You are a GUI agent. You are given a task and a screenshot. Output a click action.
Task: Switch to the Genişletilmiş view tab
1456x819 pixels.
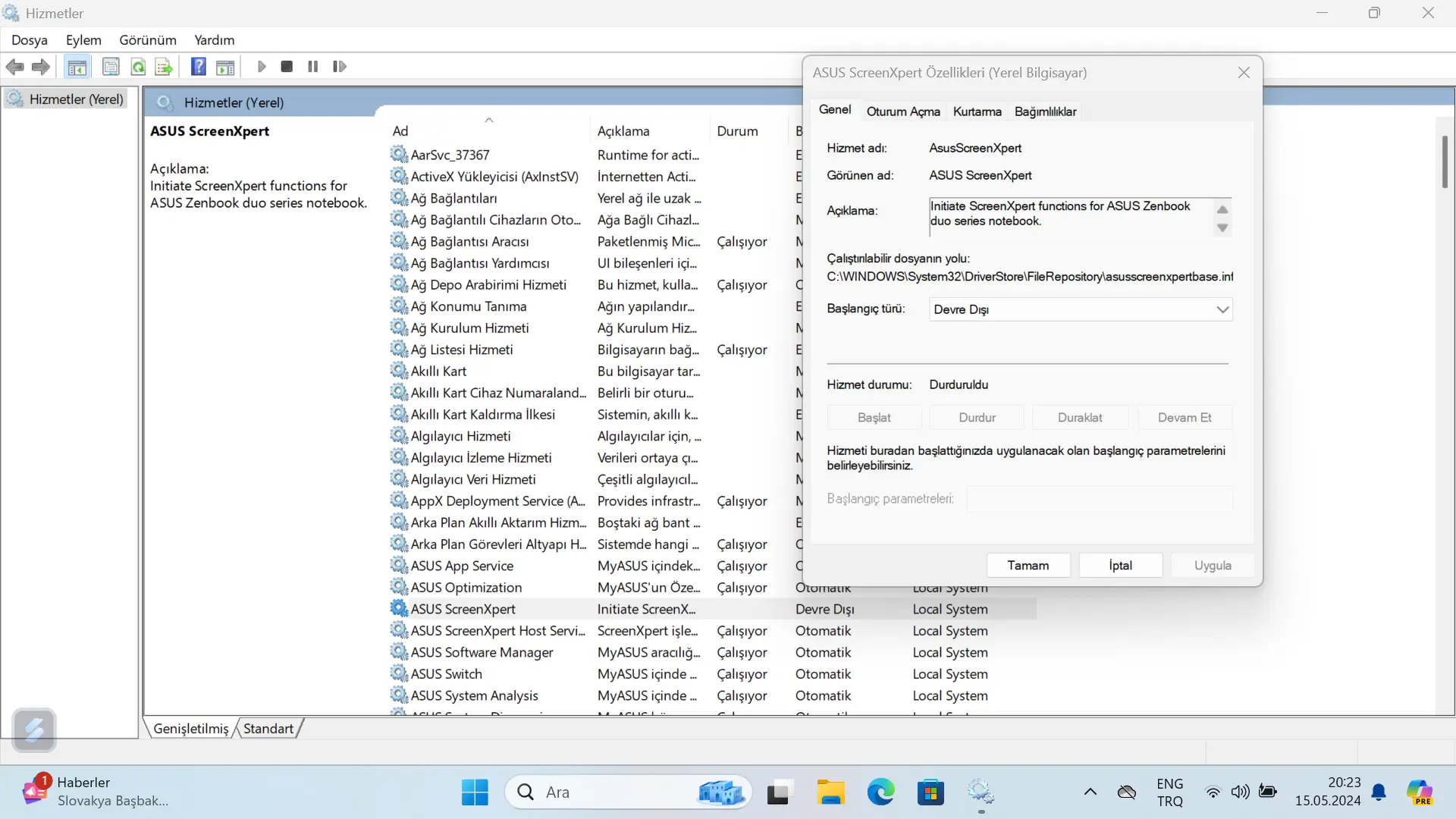191,729
